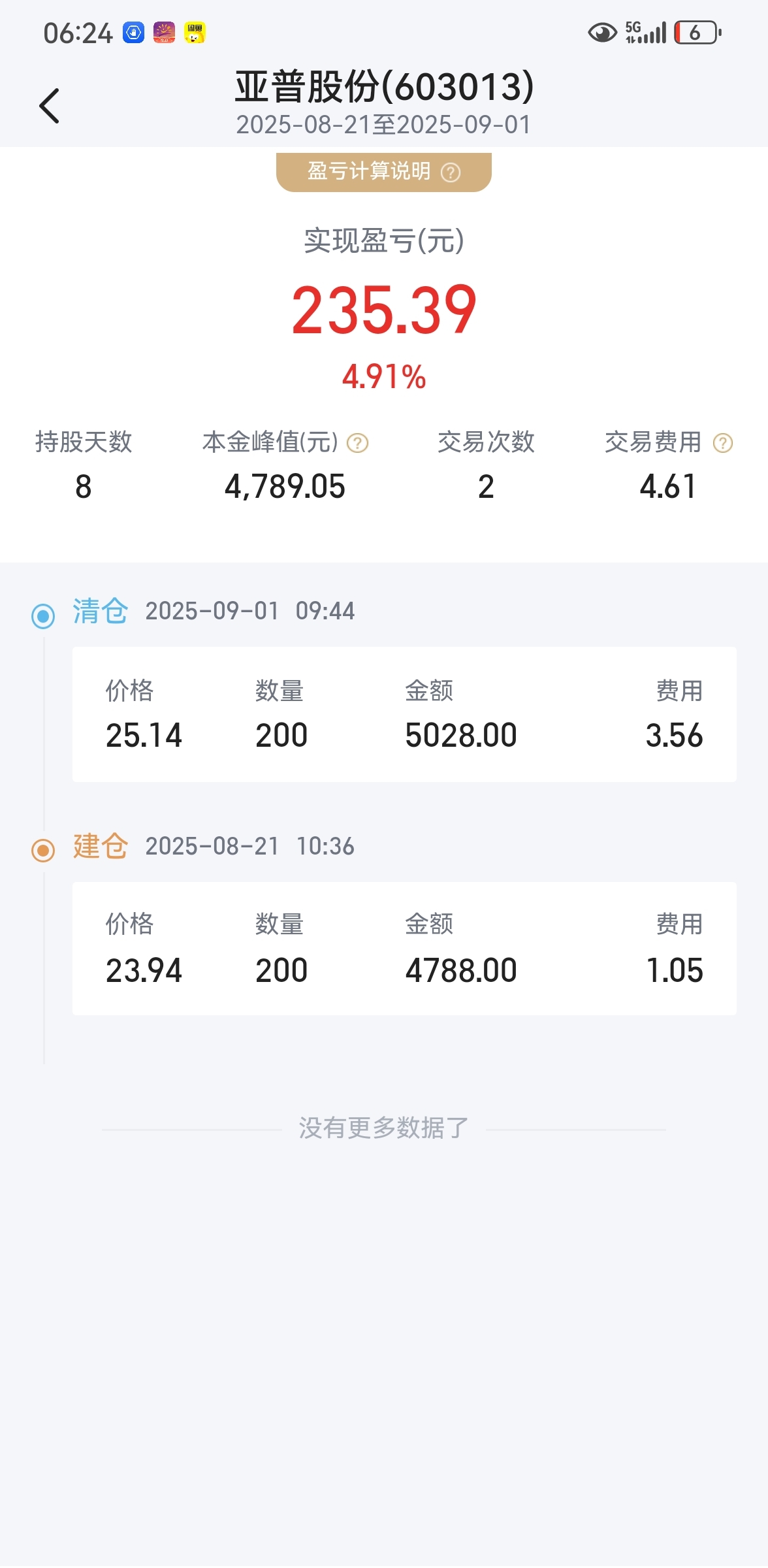Image resolution: width=768 pixels, height=1568 pixels.
Task: Tap the eye comfort status icon
Action: (602, 33)
